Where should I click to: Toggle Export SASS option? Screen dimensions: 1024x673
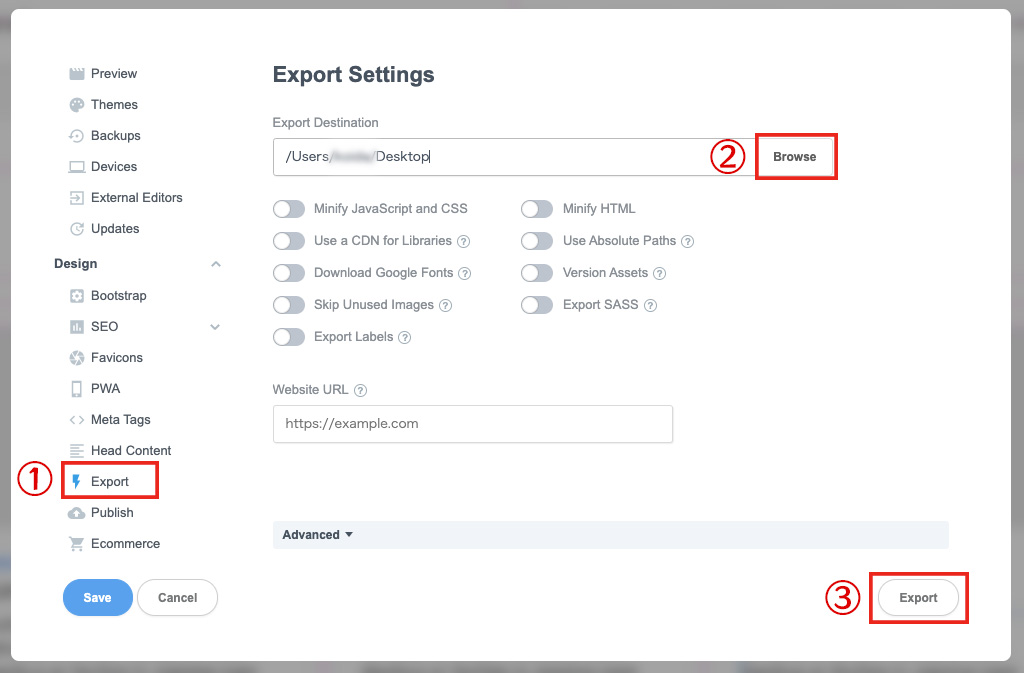click(537, 305)
